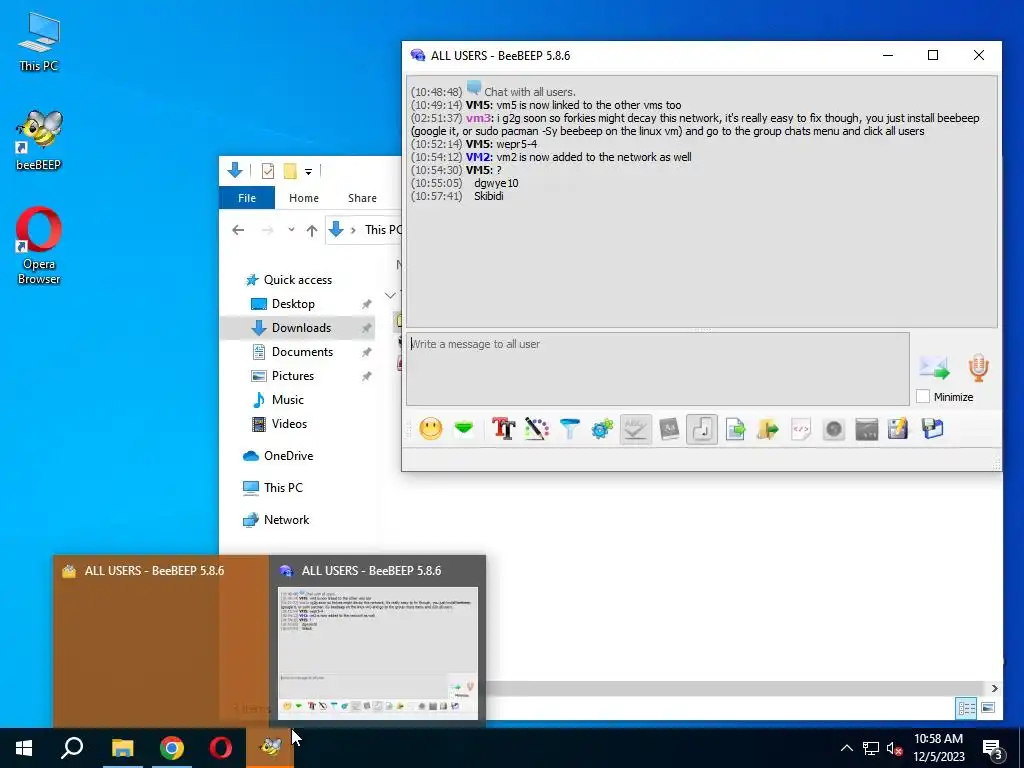
Task: Open the File tab in File Explorer
Action: pos(247,198)
